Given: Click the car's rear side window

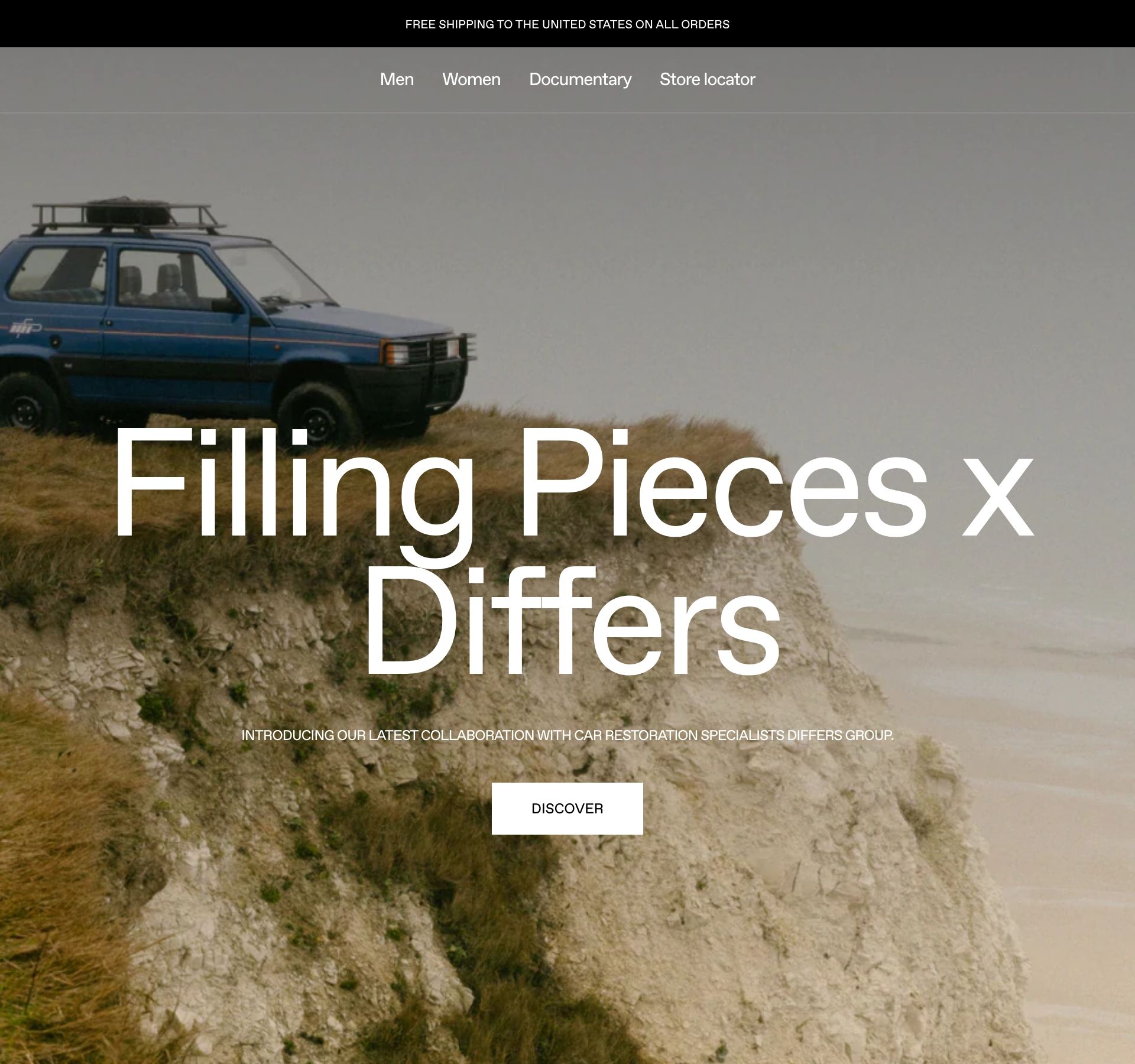Looking at the screenshot, I should click(x=56, y=275).
